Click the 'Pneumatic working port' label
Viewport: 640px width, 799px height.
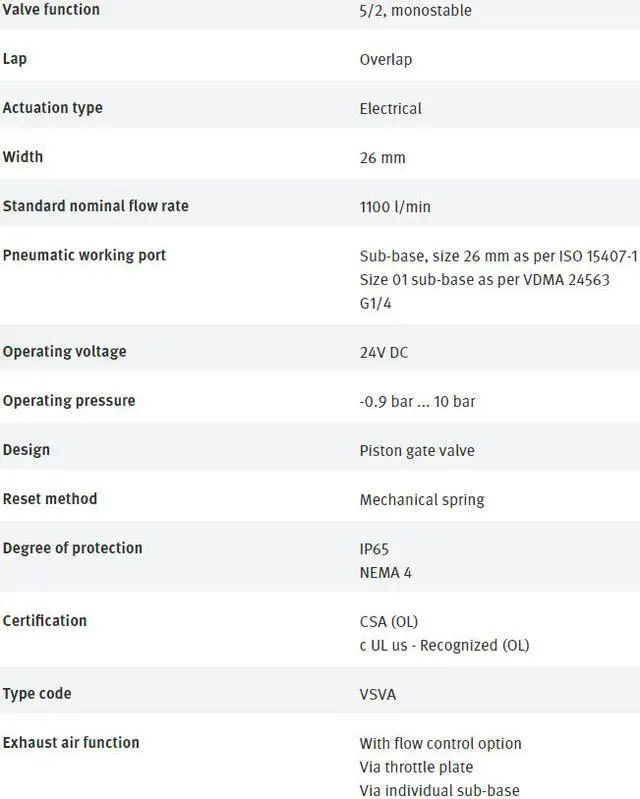[84, 255]
